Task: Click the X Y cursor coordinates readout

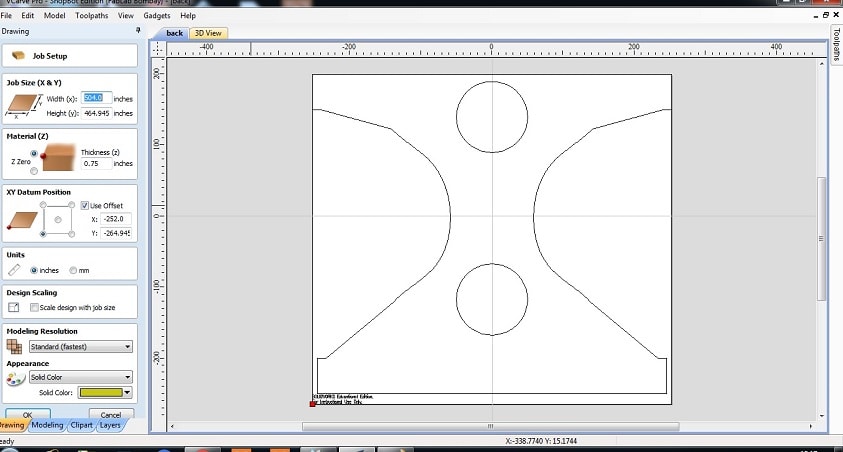Action: pyautogui.click(x=541, y=441)
